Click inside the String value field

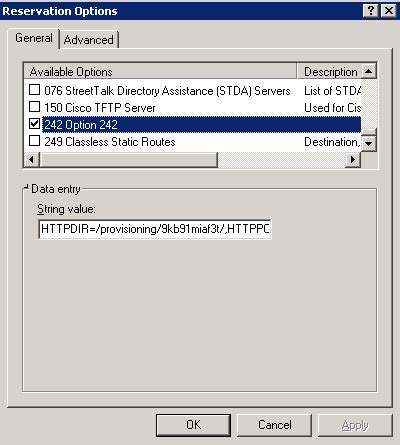click(155, 229)
